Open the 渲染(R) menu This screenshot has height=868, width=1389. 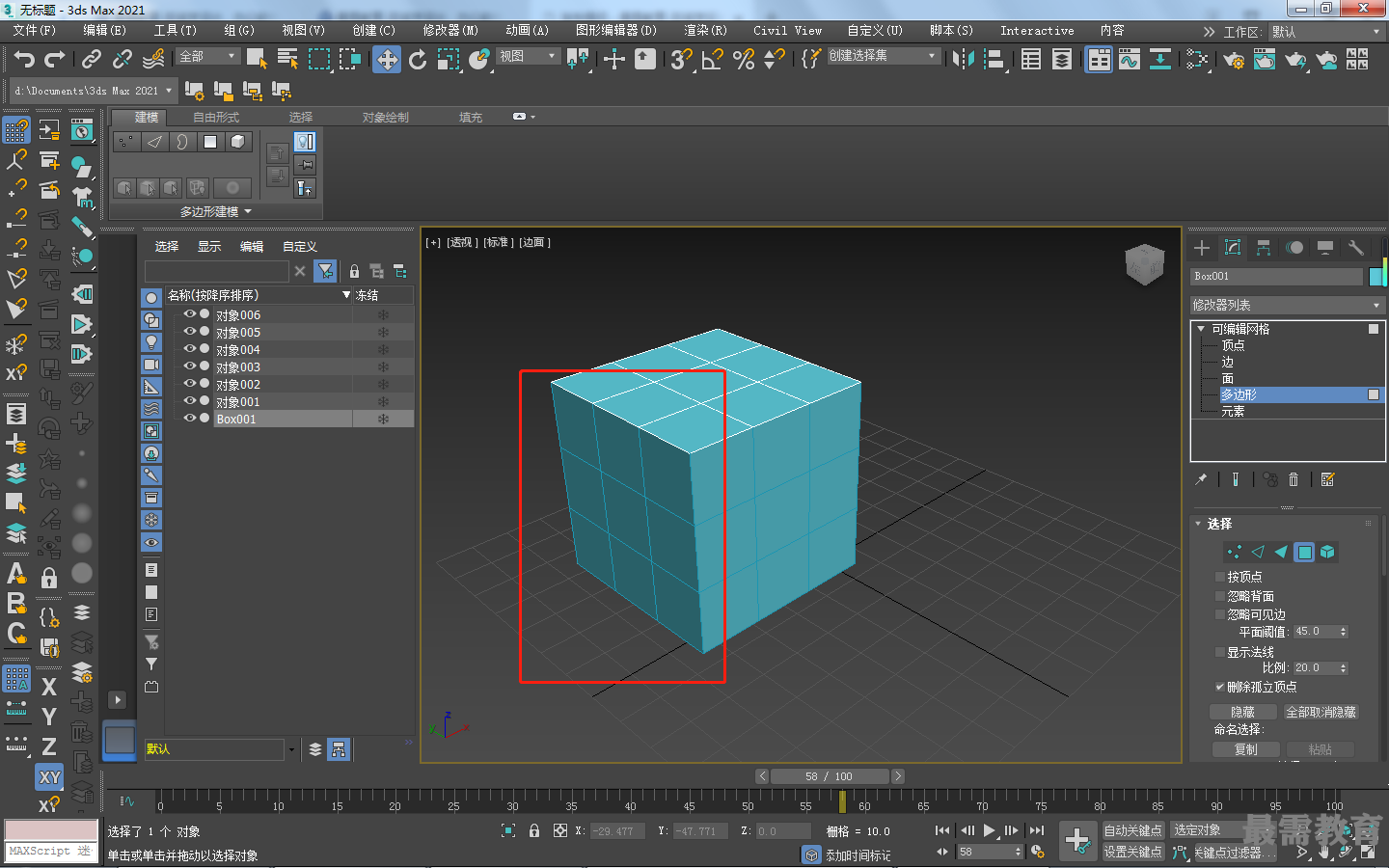tap(705, 31)
